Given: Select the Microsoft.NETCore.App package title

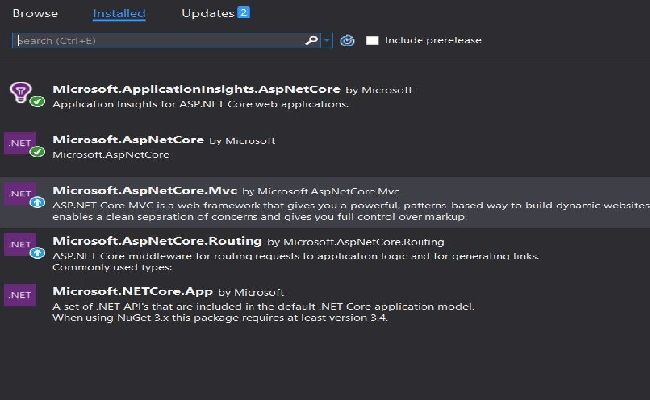Looking at the screenshot, I should click(133, 291).
